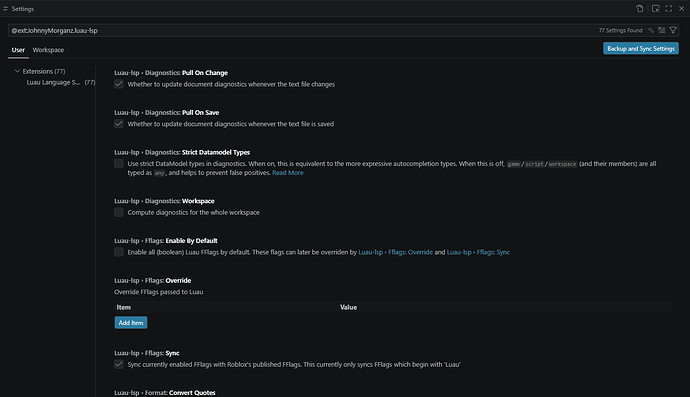Click the '77 Settings Found' count label
Screen dimensions: 690x397
coord(620,30)
